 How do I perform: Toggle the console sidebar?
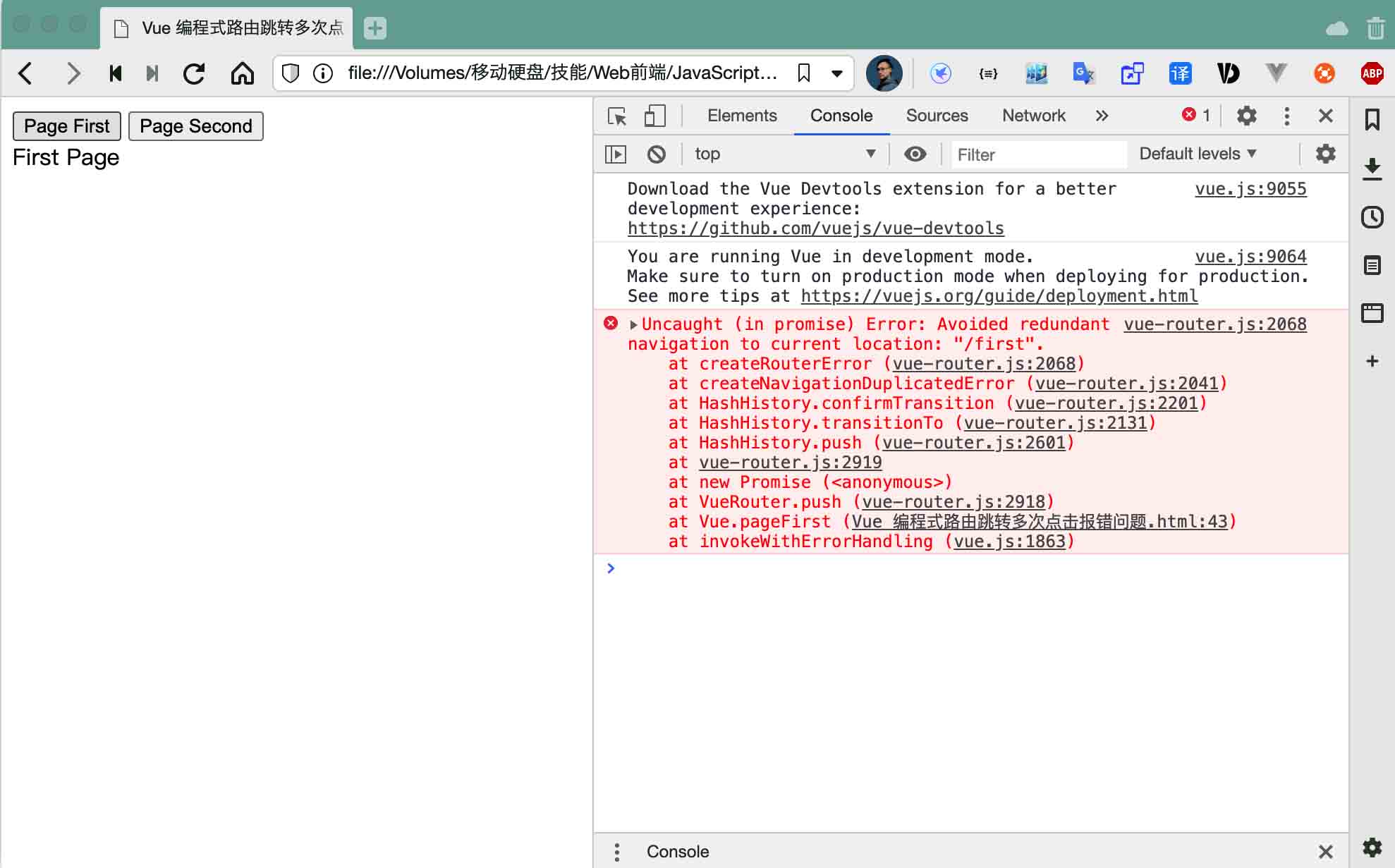tap(616, 154)
